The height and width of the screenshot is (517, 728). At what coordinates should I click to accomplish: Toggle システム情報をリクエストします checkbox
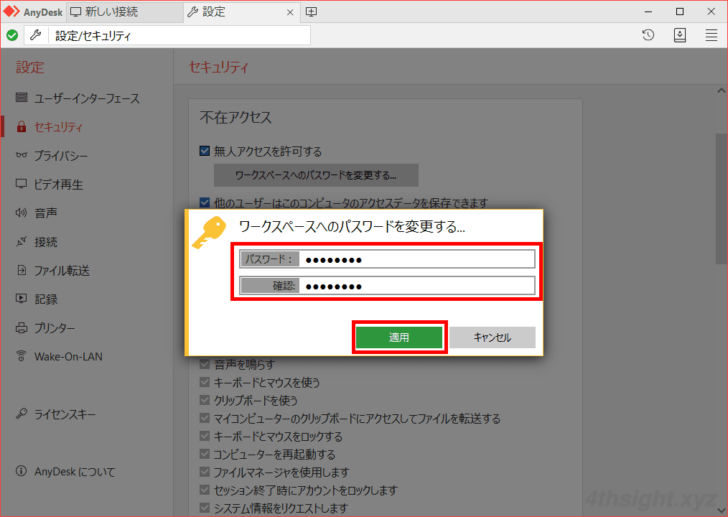205,508
